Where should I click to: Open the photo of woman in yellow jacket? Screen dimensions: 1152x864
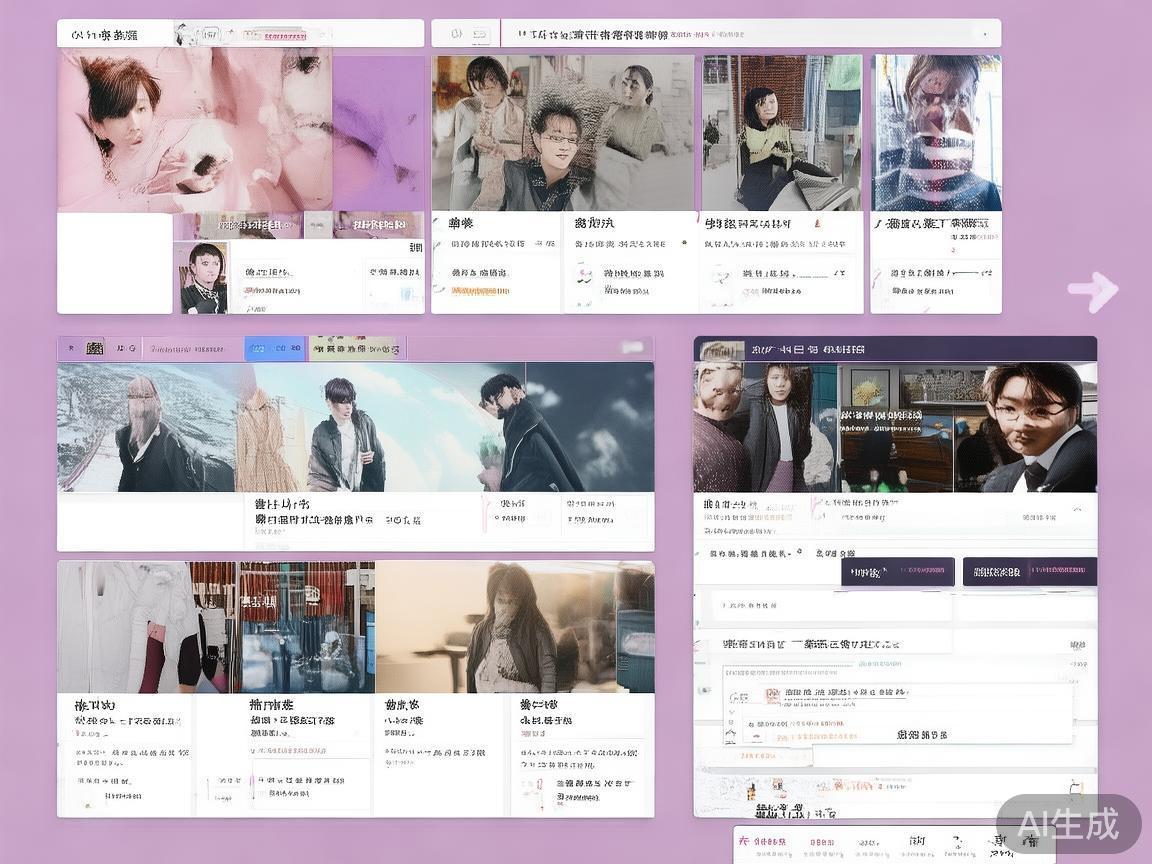[x=782, y=133]
